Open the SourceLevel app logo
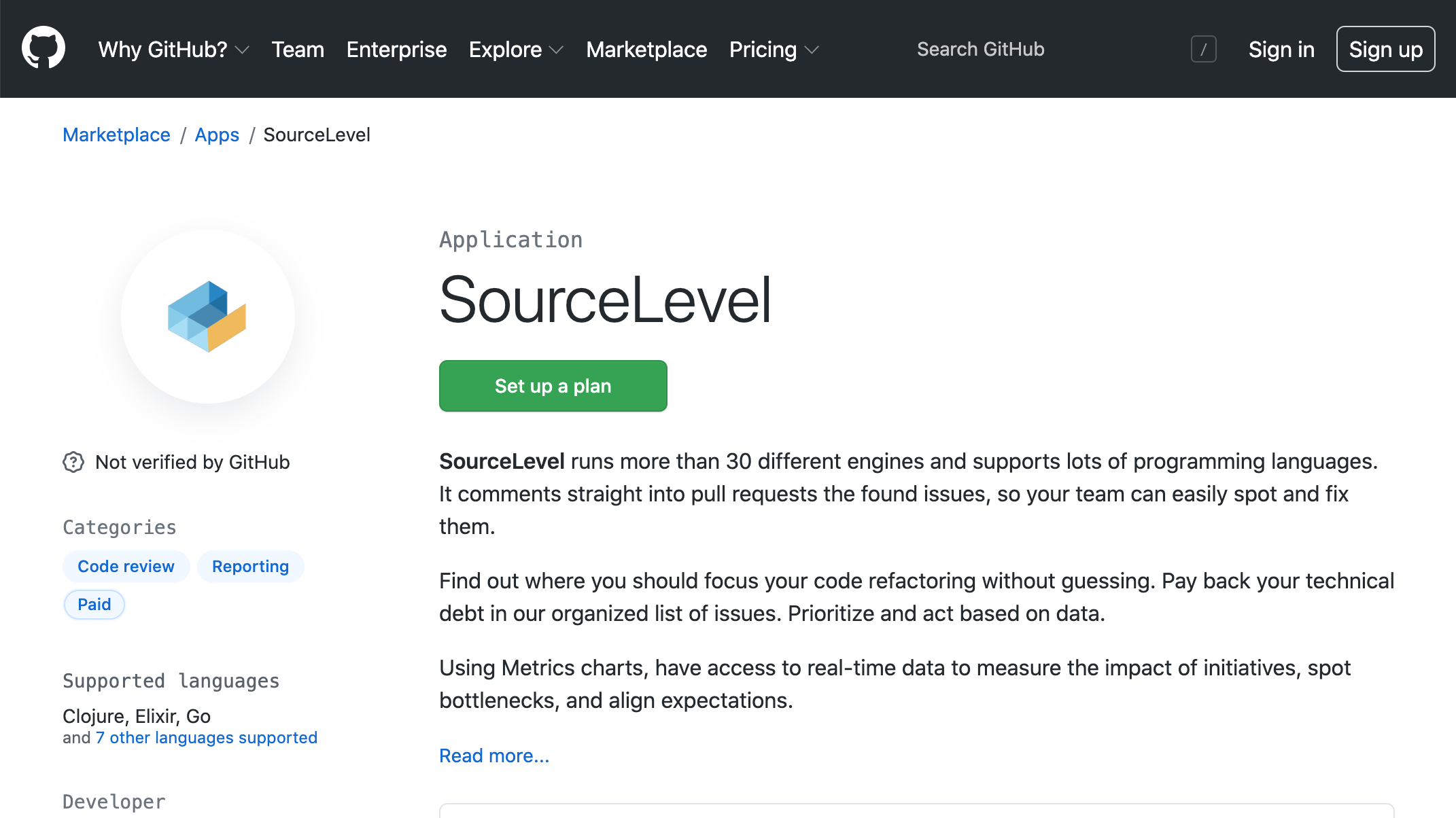The height and width of the screenshot is (818, 1456). click(x=207, y=317)
